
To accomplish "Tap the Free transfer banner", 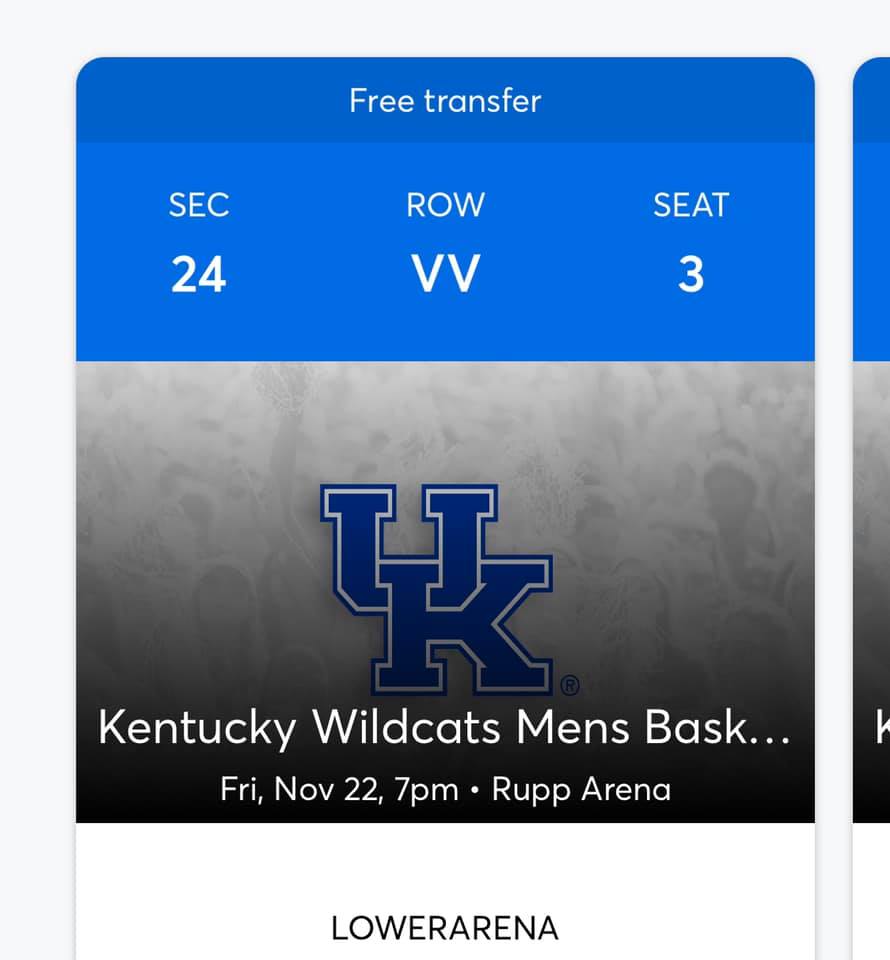I will click(x=445, y=101).
